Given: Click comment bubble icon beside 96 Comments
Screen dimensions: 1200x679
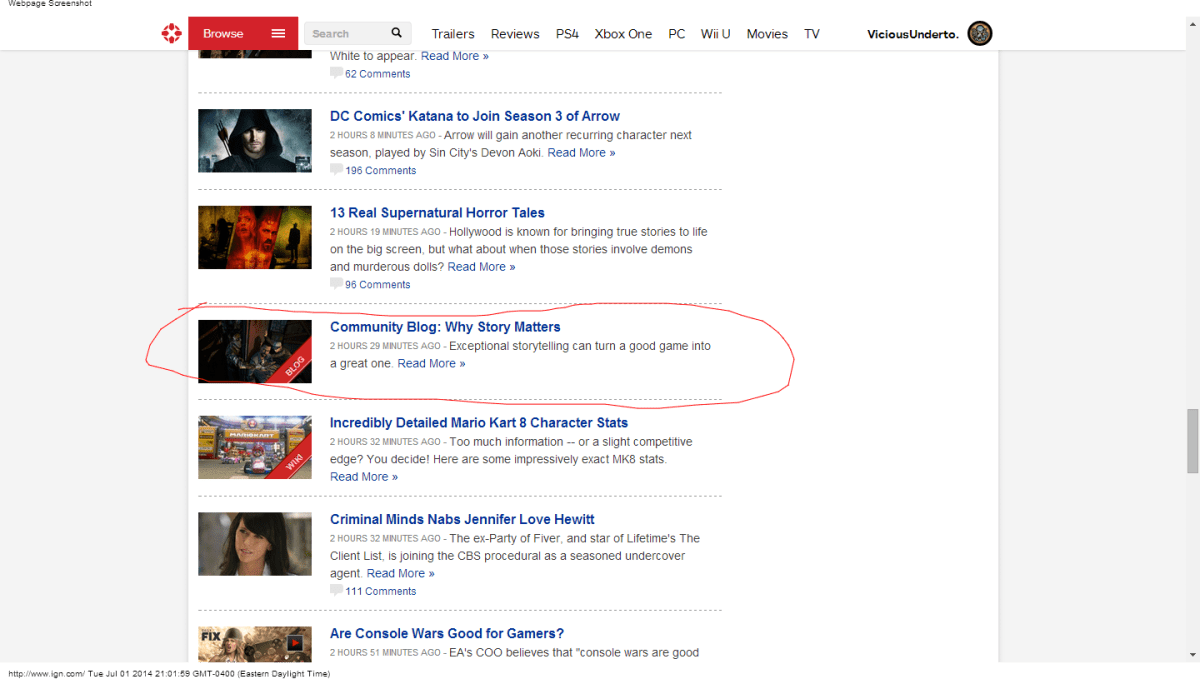Looking at the screenshot, I should [x=336, y=284].
